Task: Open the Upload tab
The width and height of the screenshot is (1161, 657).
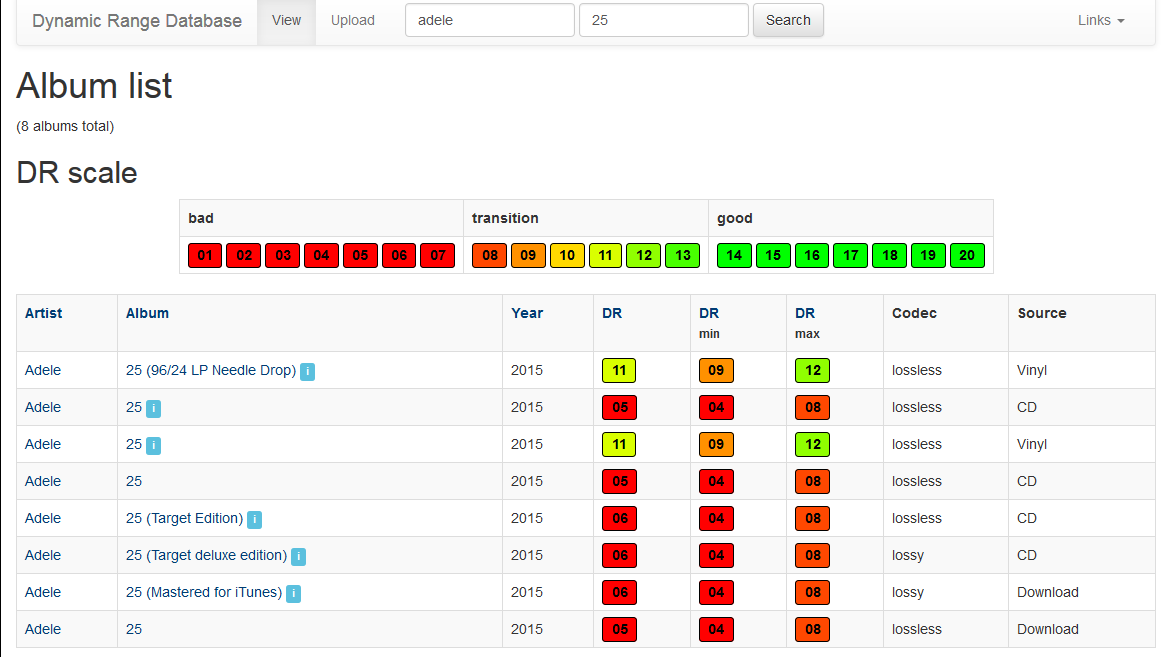Action: tap(352, 20)
